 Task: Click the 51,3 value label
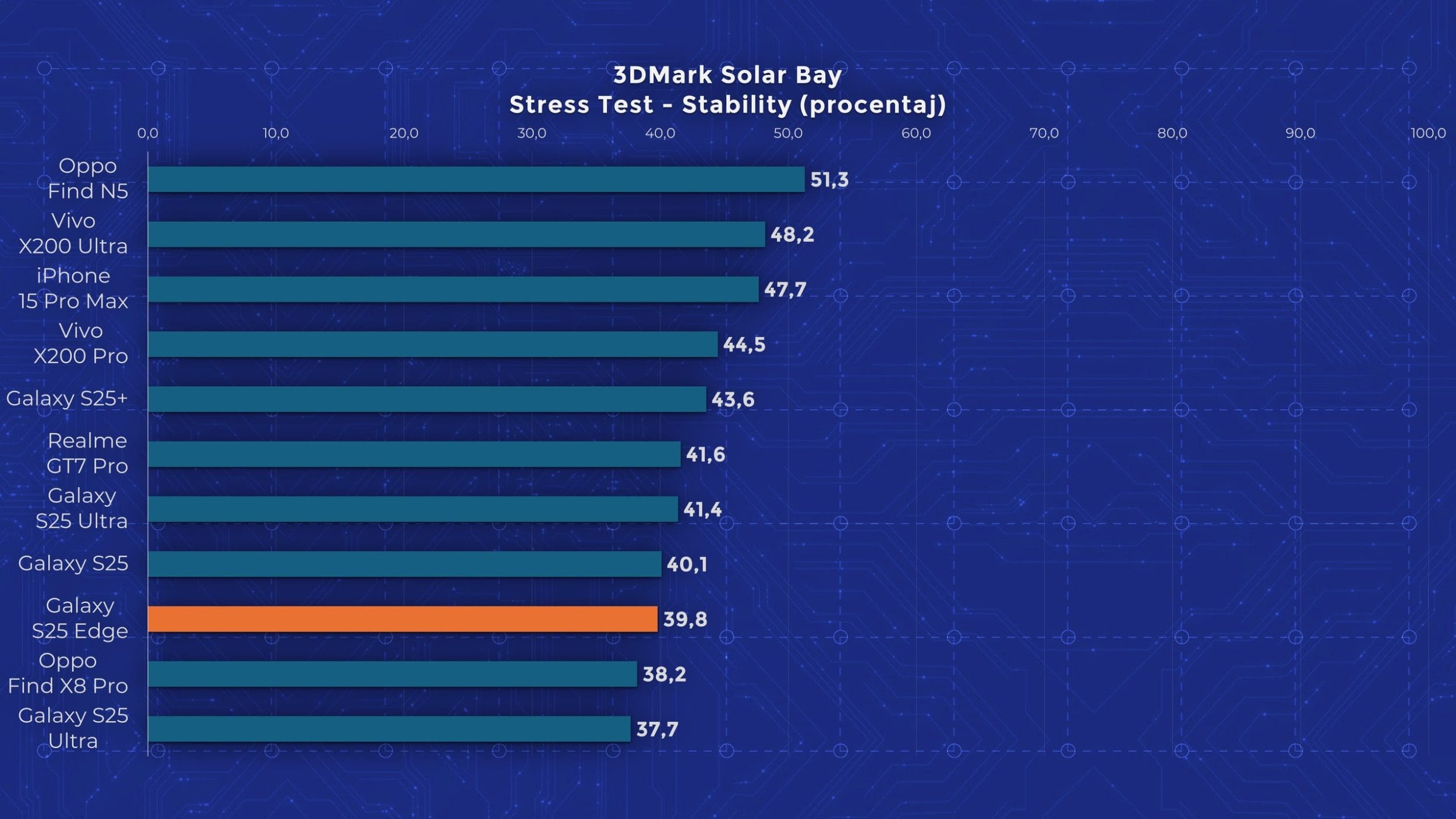pos(829,180)
